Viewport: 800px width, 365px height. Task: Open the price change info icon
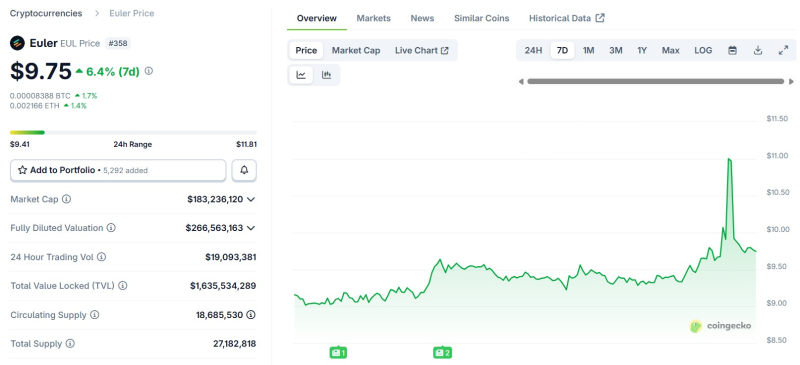[148, 71]
